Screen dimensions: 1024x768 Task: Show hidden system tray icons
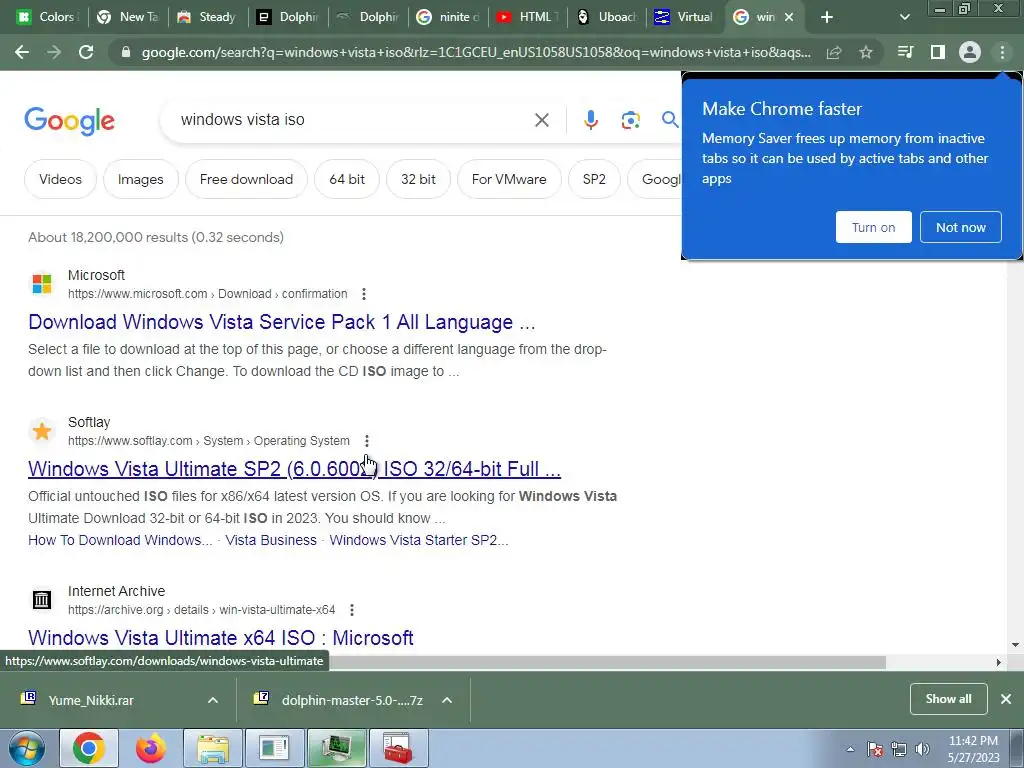[850, 749]
